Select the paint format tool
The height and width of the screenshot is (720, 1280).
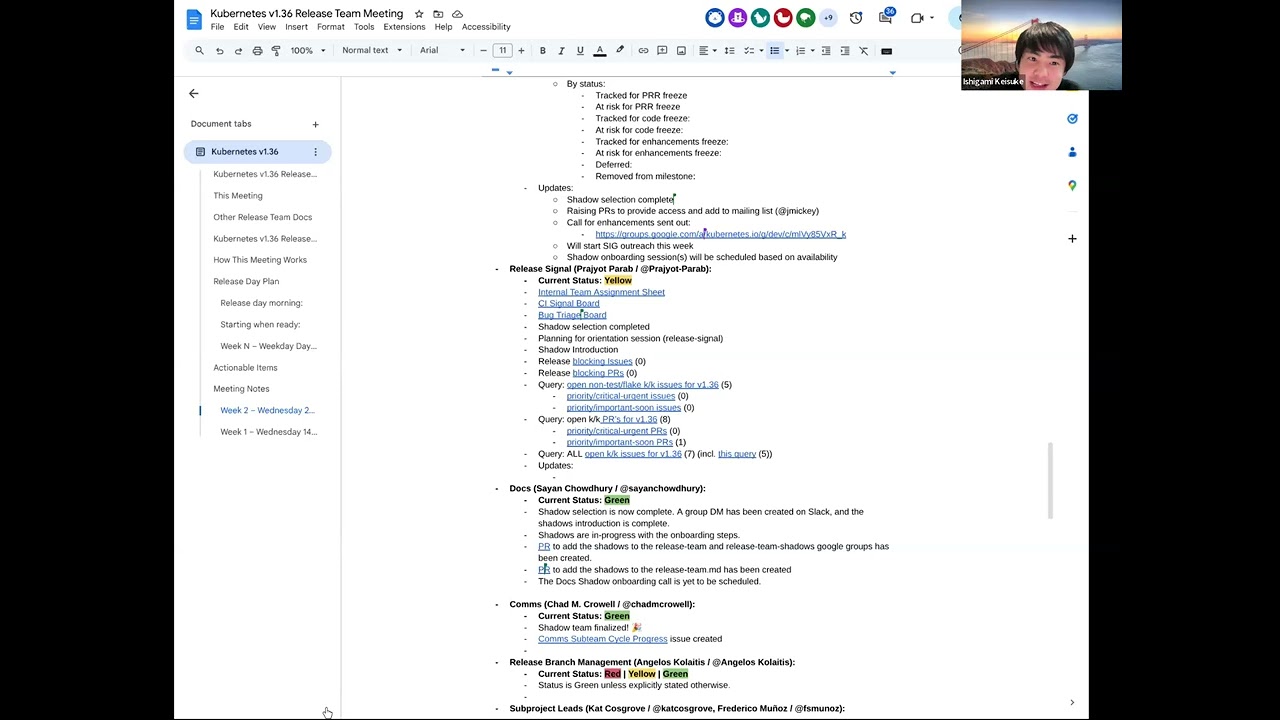(x=276, y=51)
